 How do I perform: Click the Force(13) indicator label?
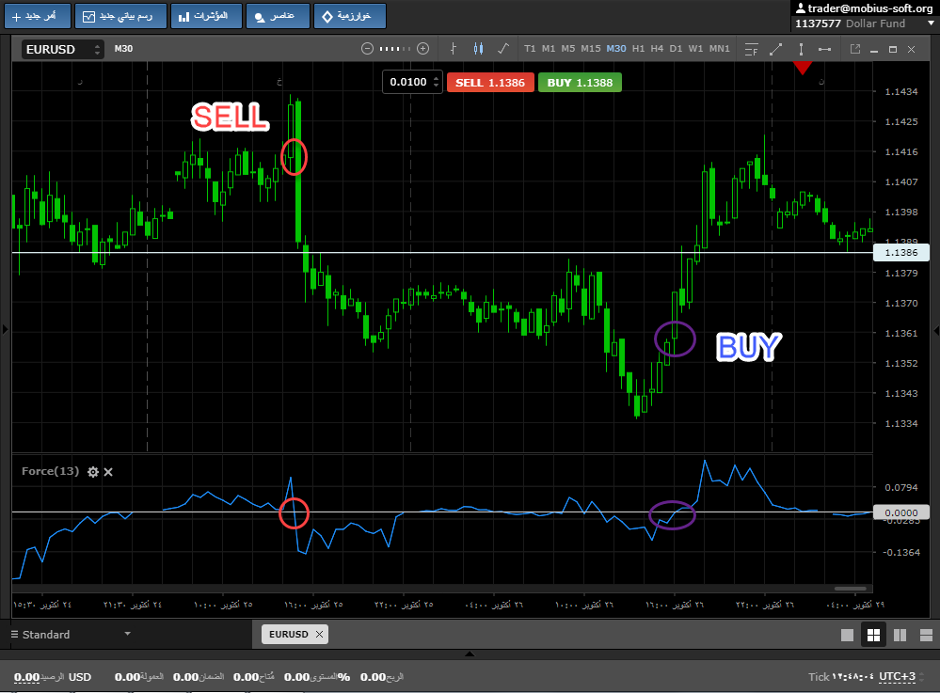tap(50, 471)
